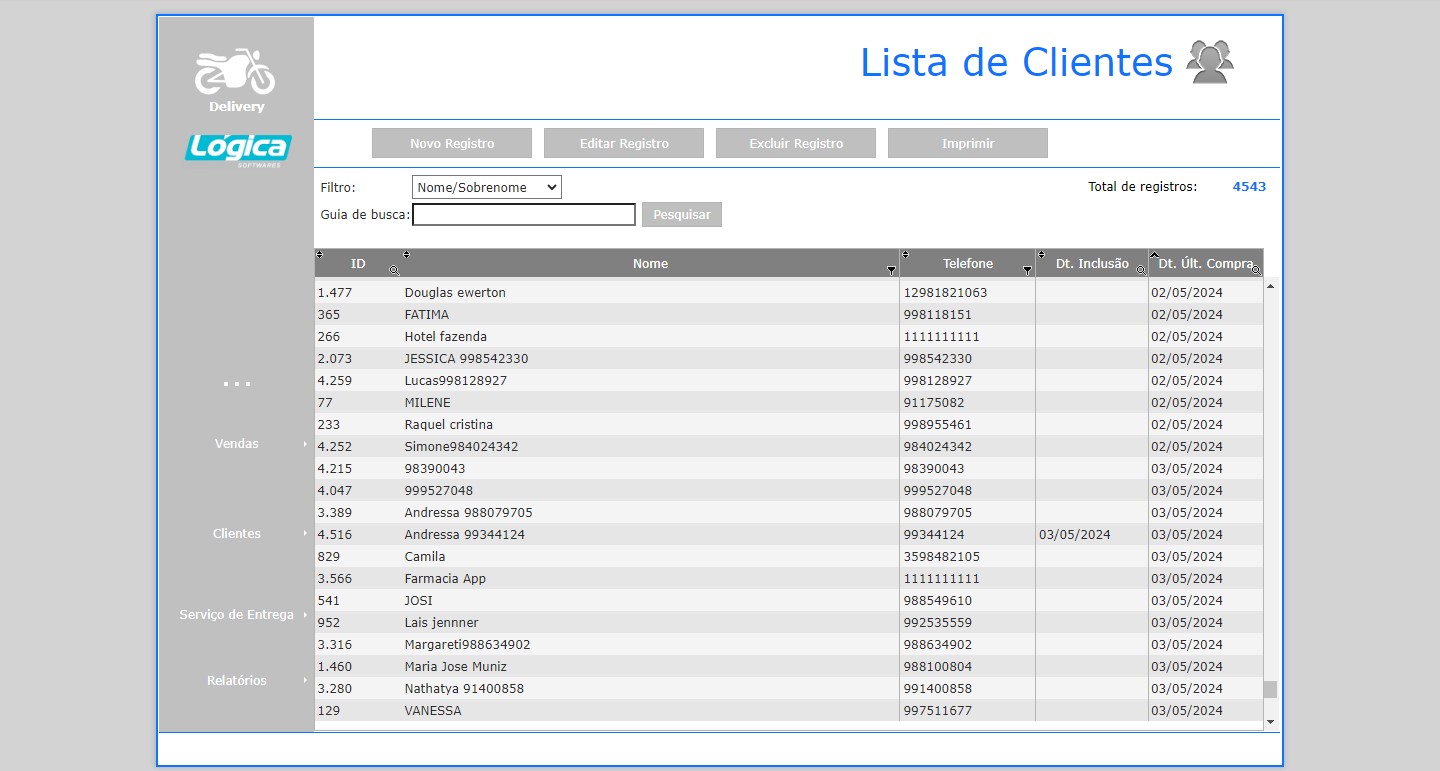This screenshot has width=1440, height=771.
Task: Open the Telefone column filter dropdown arrow
Action: 1027,271
